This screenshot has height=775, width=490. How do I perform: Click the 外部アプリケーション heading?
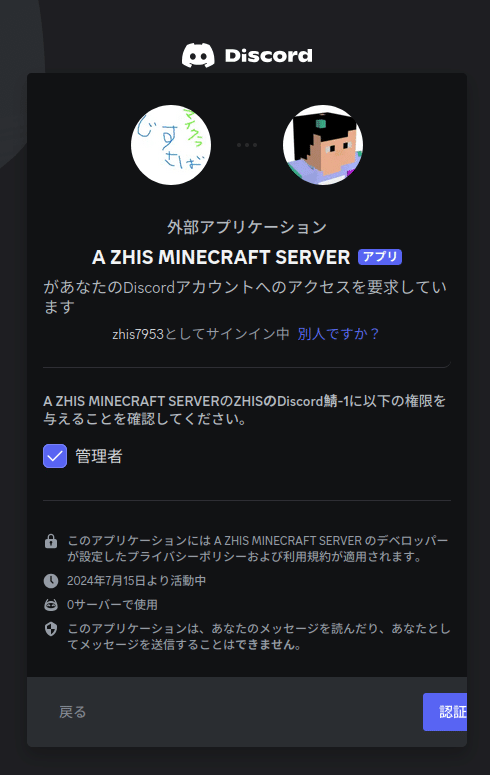247,227
